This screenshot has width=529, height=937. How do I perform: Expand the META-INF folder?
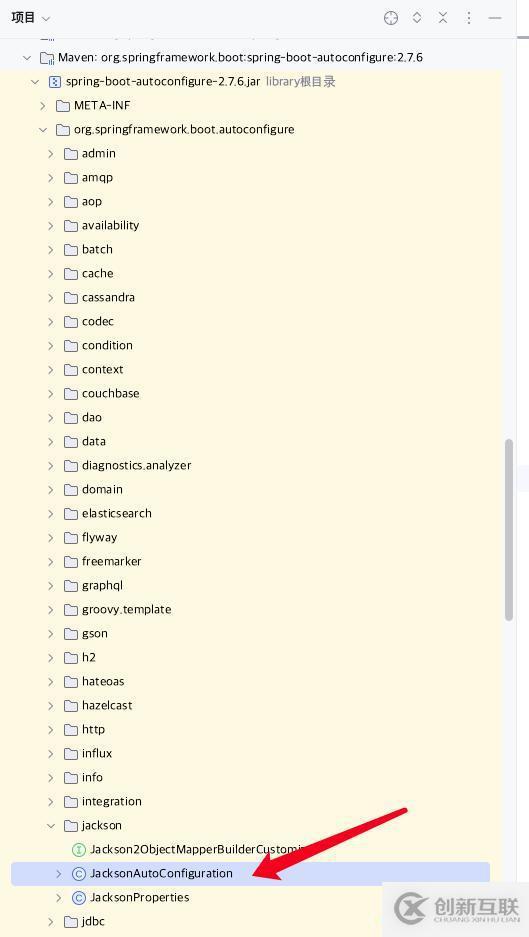42,106
